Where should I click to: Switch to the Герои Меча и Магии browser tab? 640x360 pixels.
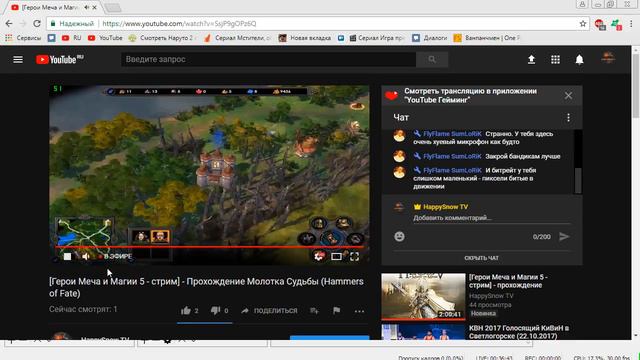(49, 7)
